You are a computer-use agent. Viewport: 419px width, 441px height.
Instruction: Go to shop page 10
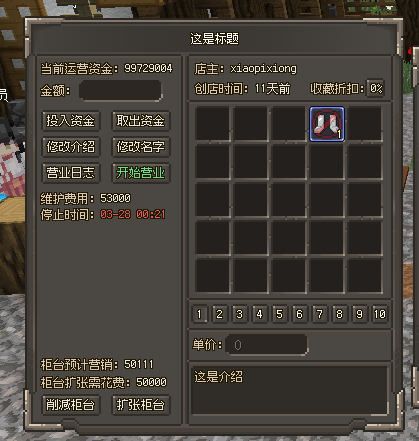point(380,314)
